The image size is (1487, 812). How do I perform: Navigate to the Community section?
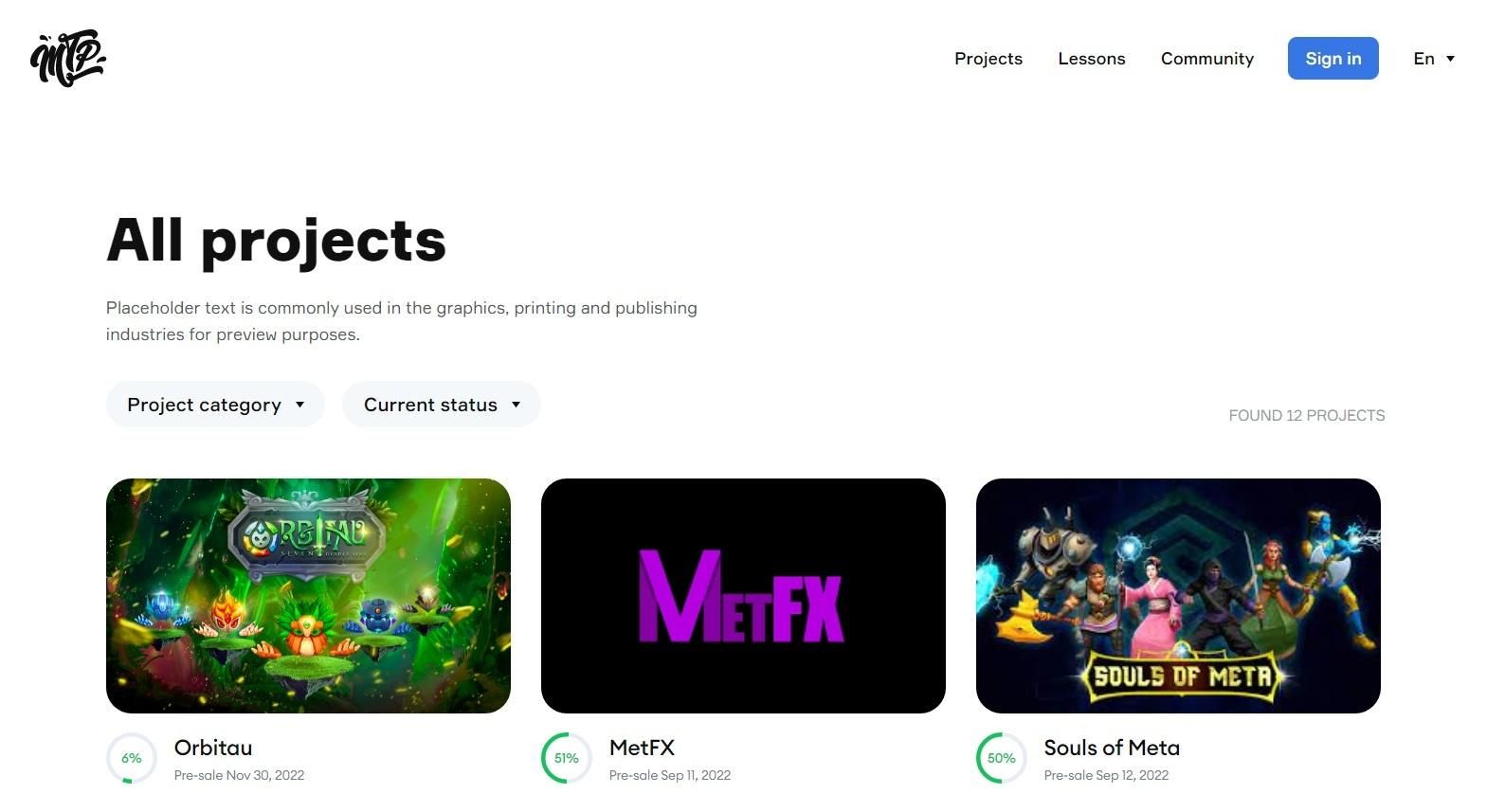tap(1207, 59)
